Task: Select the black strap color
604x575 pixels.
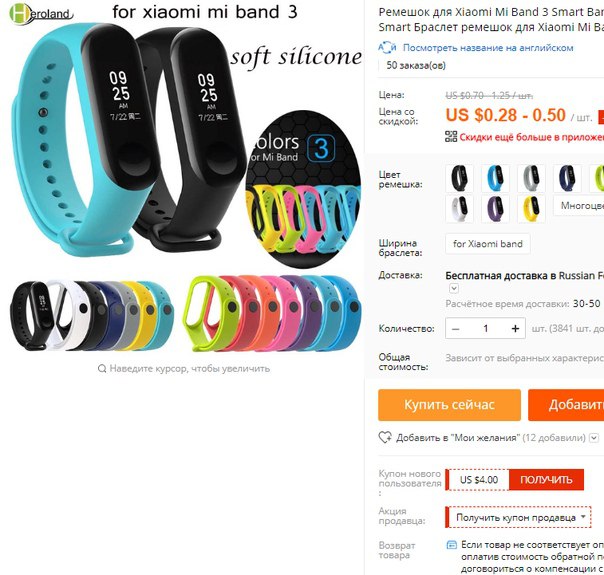Action: (x=459, y=178)
